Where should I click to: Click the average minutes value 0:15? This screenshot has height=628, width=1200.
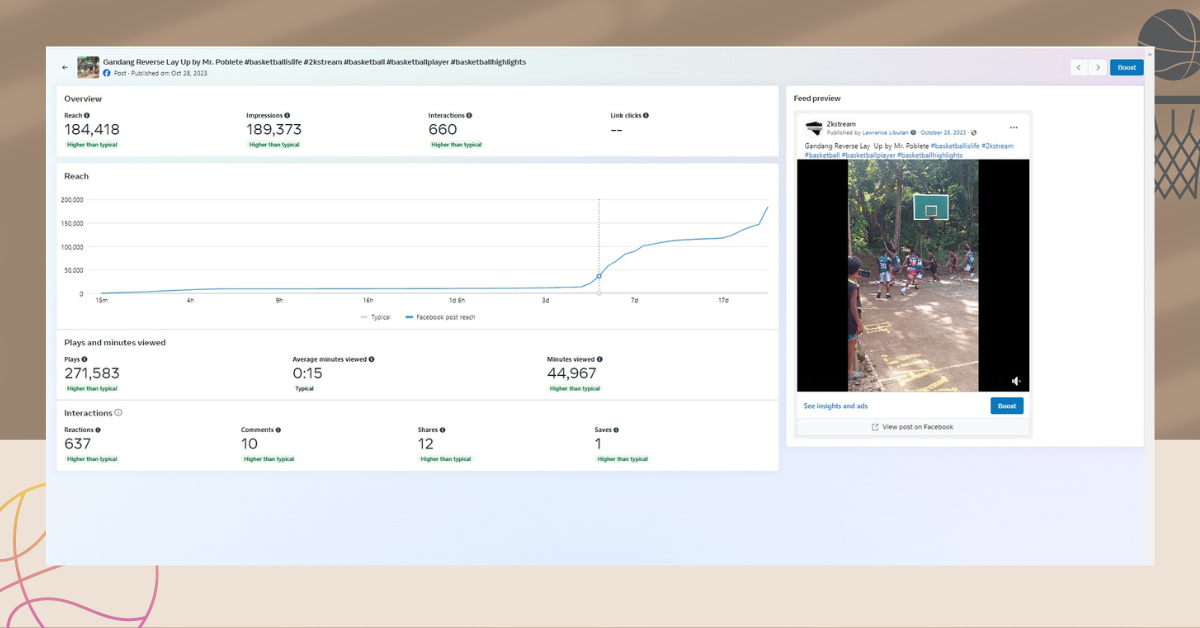coord(306,373)
